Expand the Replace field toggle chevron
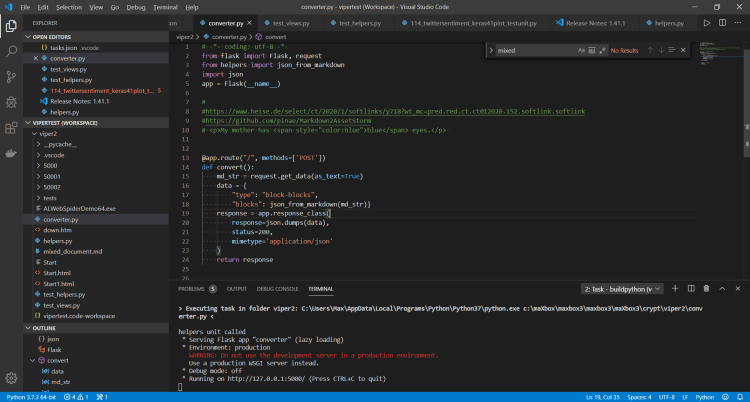 pyautogui.click(x=491, y=50)
